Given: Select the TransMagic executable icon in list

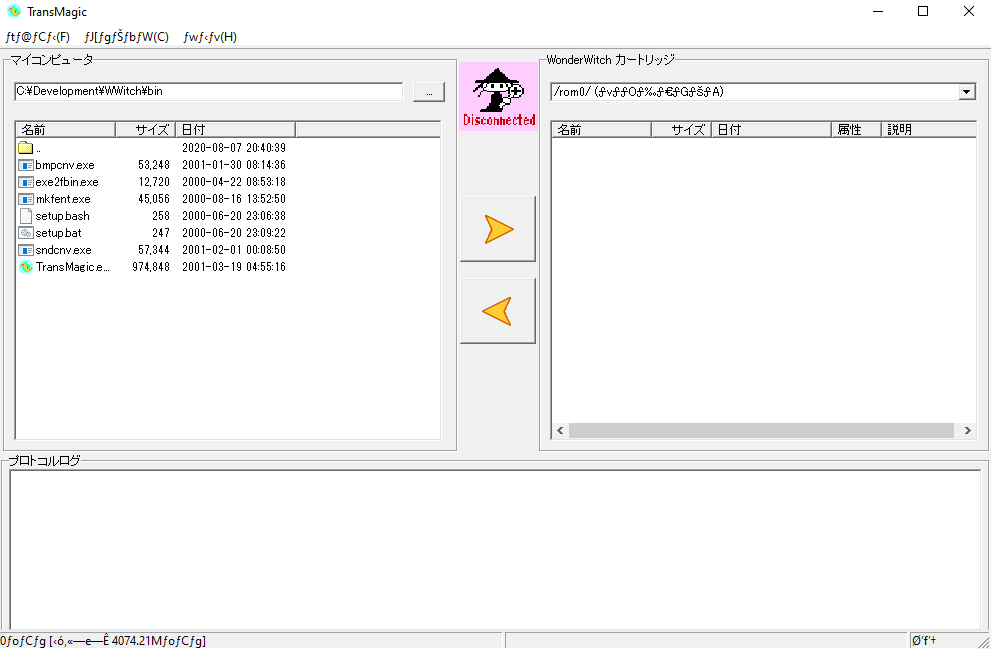Looking at the screenshot, I should coord(26,267).
